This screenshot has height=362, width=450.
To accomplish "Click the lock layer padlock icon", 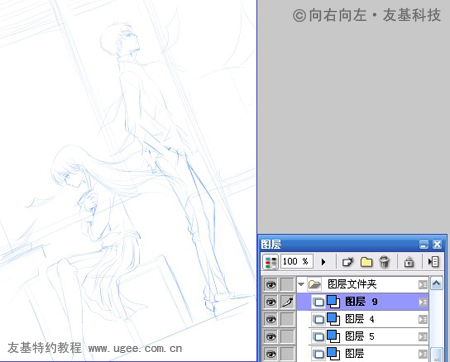I will click(409, 262).
